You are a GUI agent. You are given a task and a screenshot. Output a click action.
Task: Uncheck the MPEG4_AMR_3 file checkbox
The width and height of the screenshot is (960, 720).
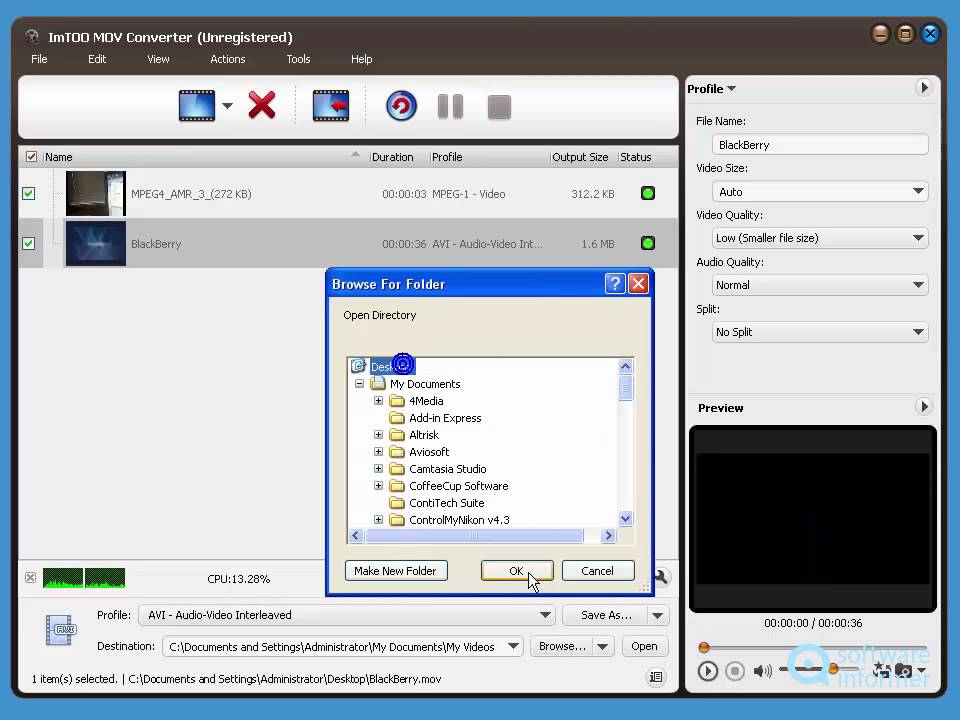point(29,193)
